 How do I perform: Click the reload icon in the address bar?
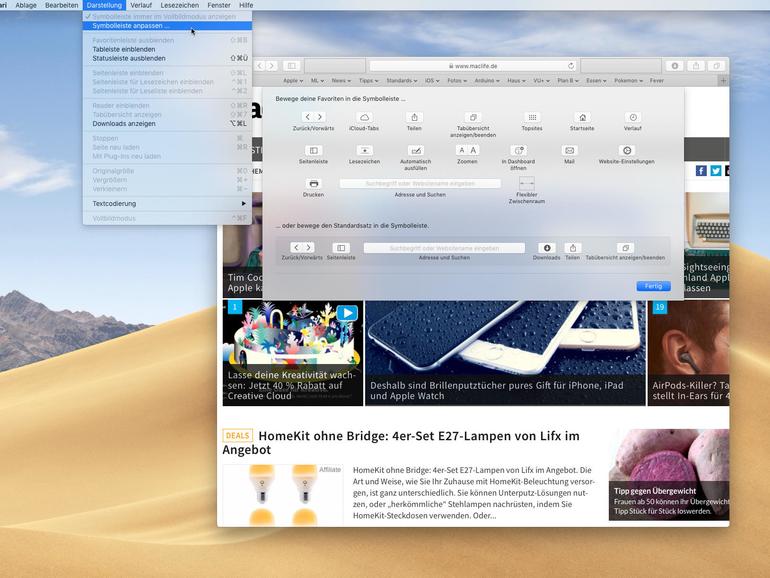[x=571, y=66]
